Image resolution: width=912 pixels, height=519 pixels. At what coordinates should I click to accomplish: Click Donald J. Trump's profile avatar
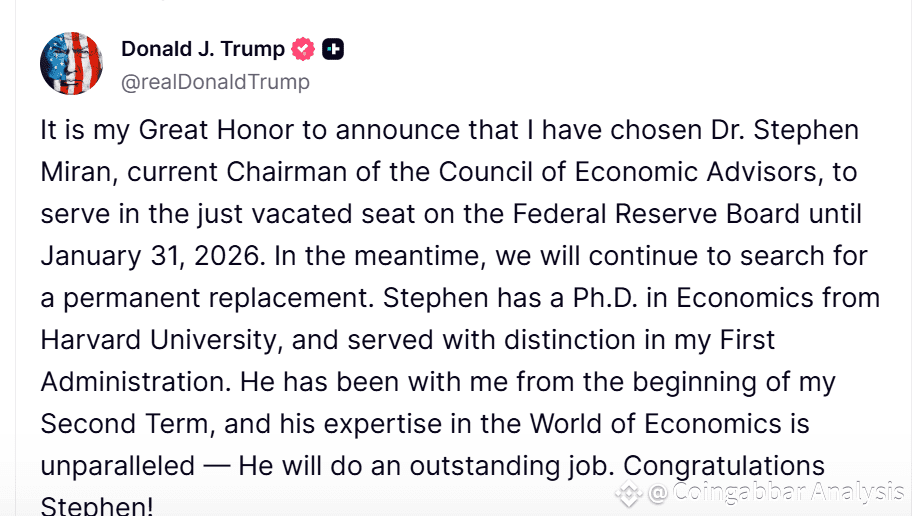(71, 63)
